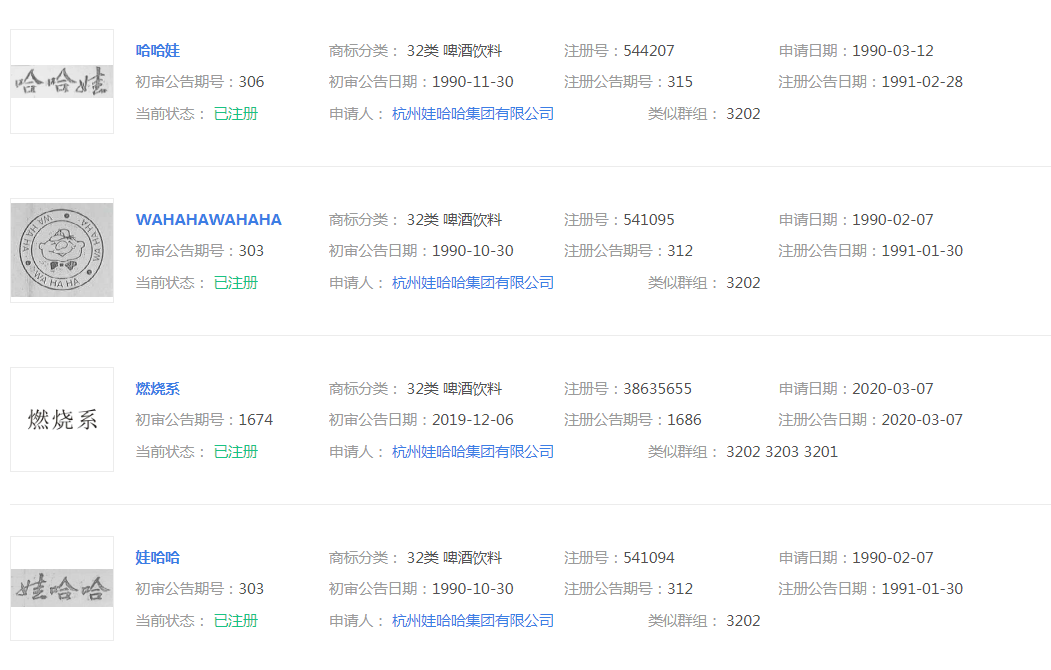This screenshot has height=670, width=1051.
Task: Click similar group 3202 in 哈哈娃 row
Action: click(743, 114)
